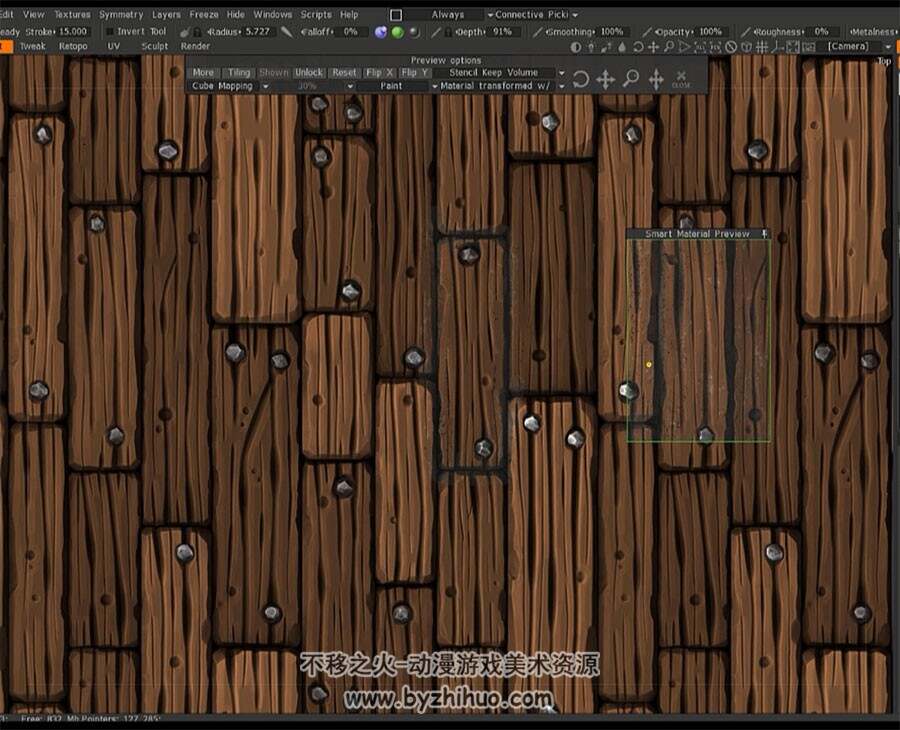This screenshot has width=900, height=730.
Task: Toggle the pen pressure icon for Roughness
Action: pos(746,32)
